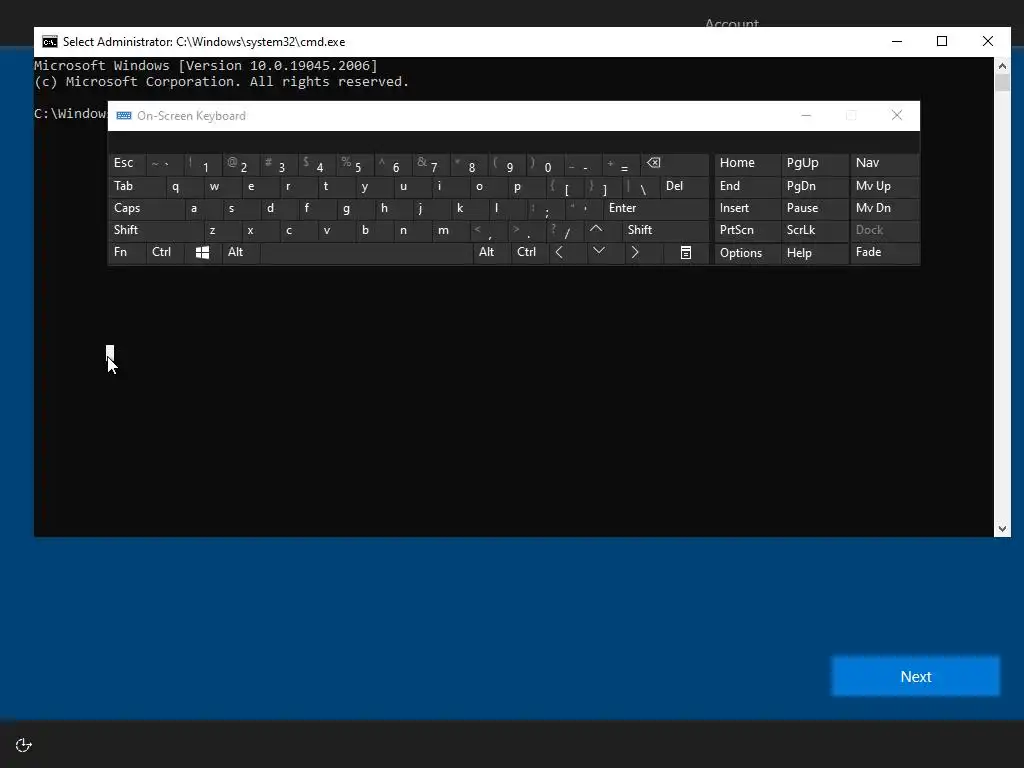Close the cmd.exe window
1024x768 pixels.
(987, 42)
